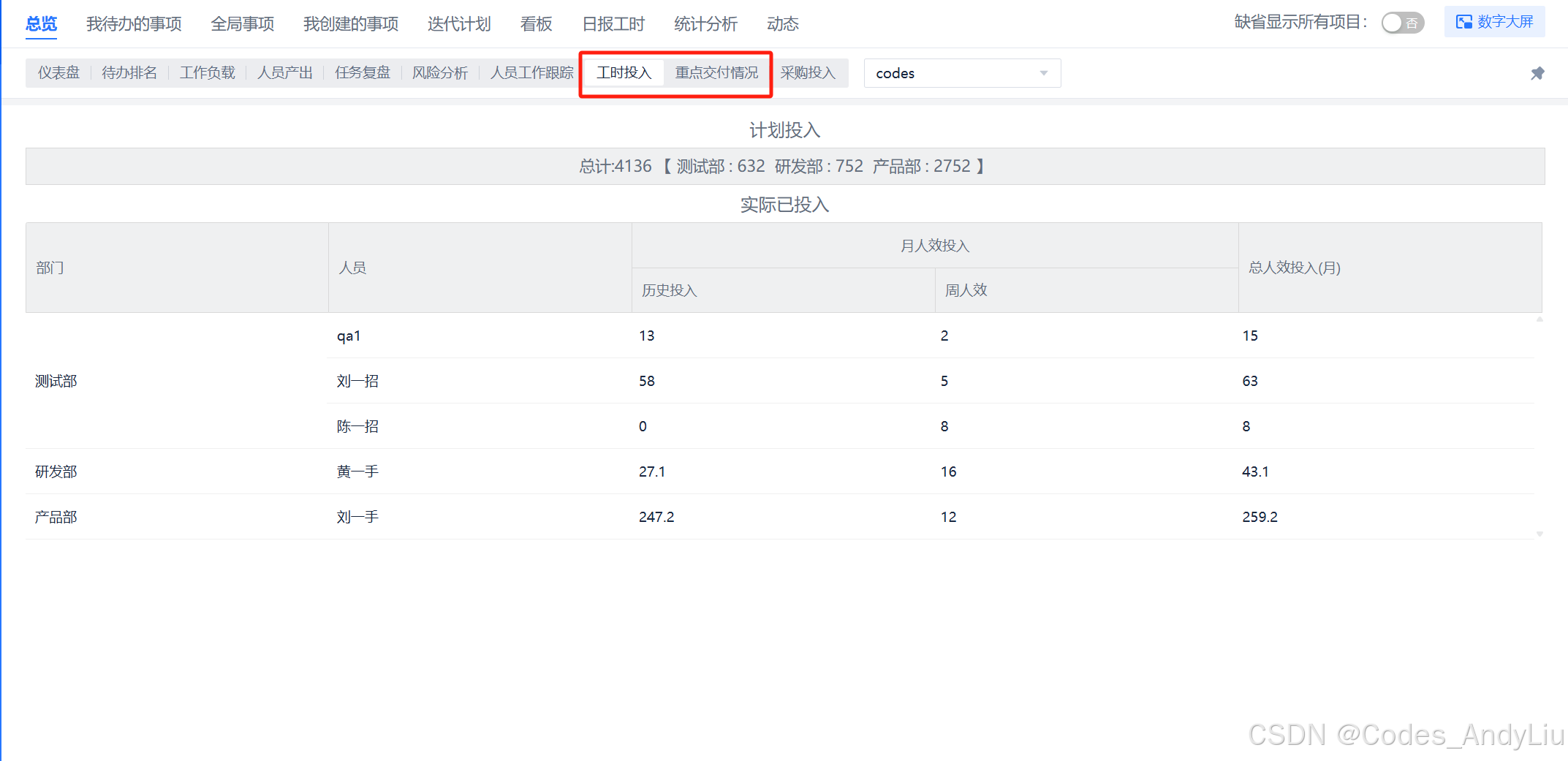The image size is (1568, 761).
Task: Toggle the 缺省显示所有项目 switch
Action: [x=1402, y=23]
